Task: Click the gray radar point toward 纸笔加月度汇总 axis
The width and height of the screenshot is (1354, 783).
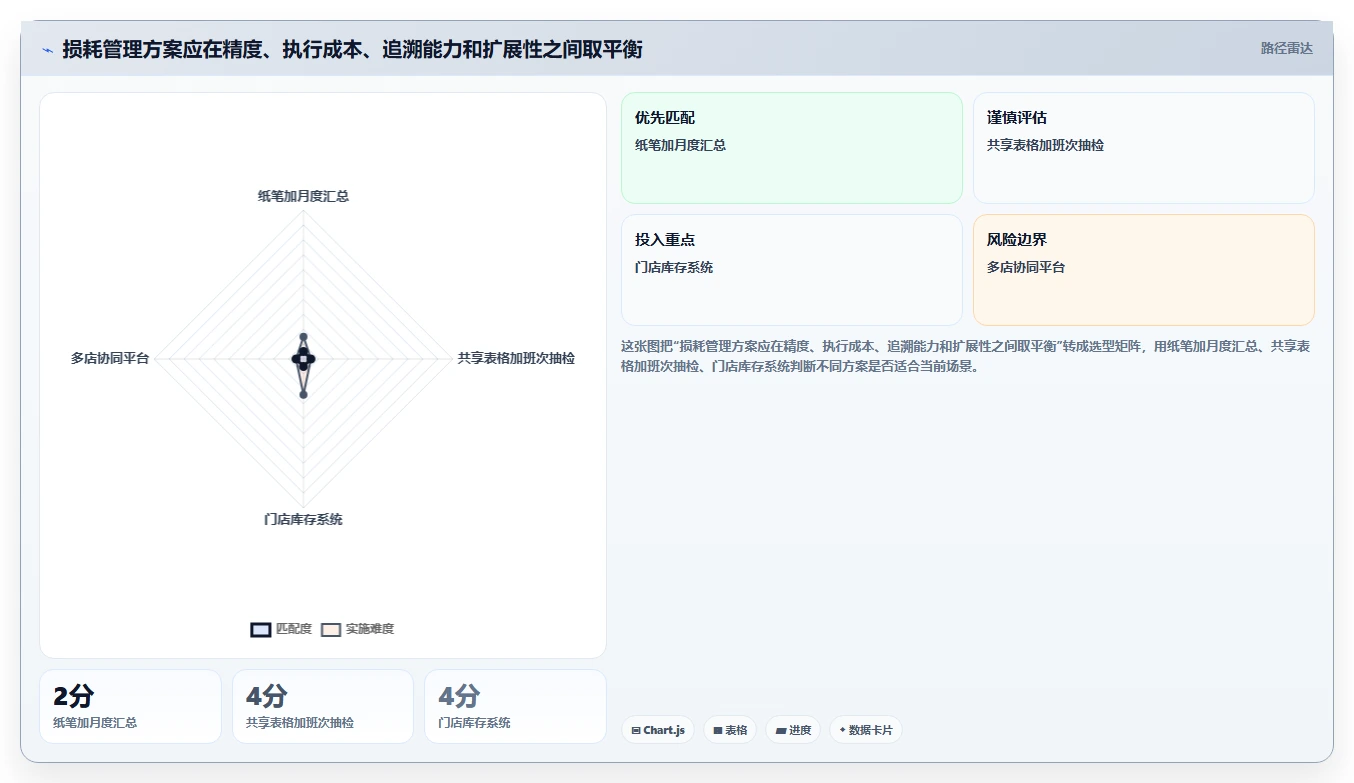Action: click(303, 338)
